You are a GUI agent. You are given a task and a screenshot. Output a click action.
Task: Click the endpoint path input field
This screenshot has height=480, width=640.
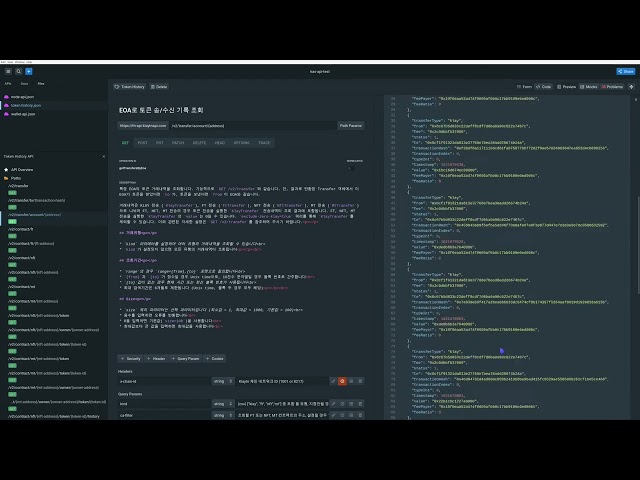pyautogui.click(x=253, y=126)
